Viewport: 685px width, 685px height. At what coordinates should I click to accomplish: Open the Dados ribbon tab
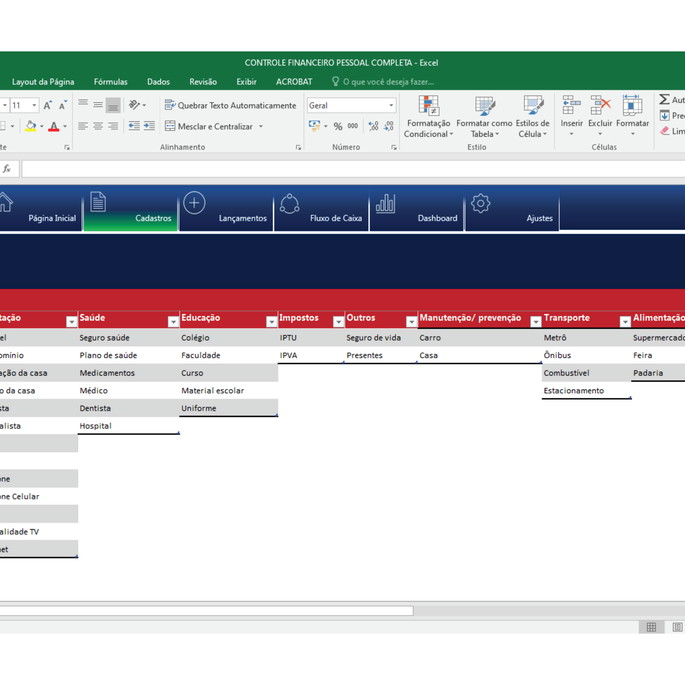pyautogui.click(x=158, y=82)
